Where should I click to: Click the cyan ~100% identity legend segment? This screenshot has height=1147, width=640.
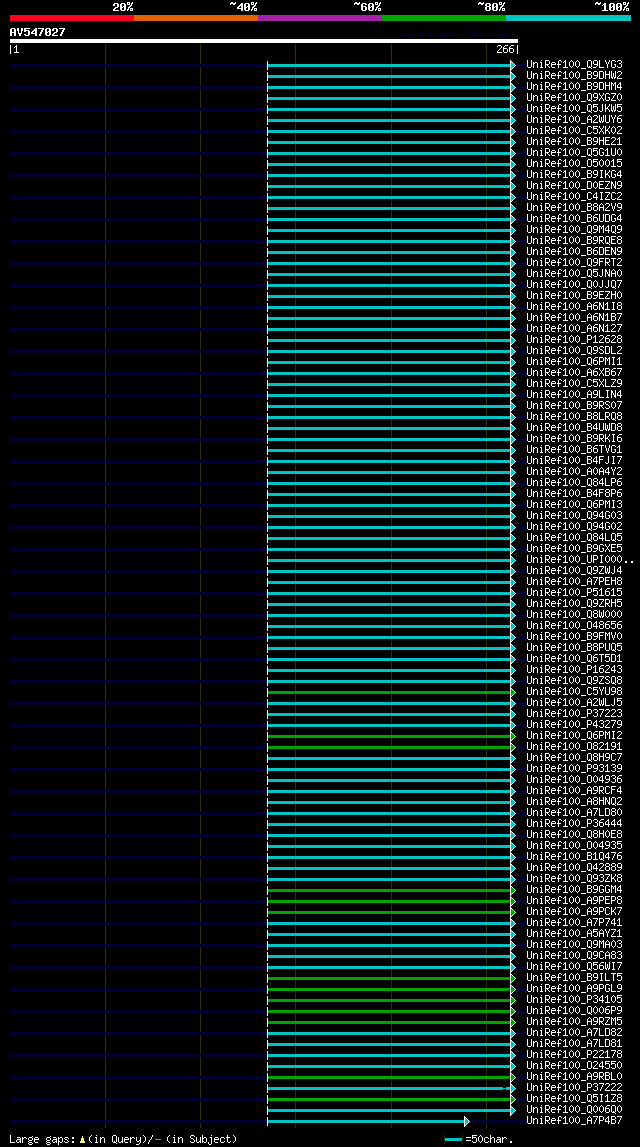pos(568,18)
